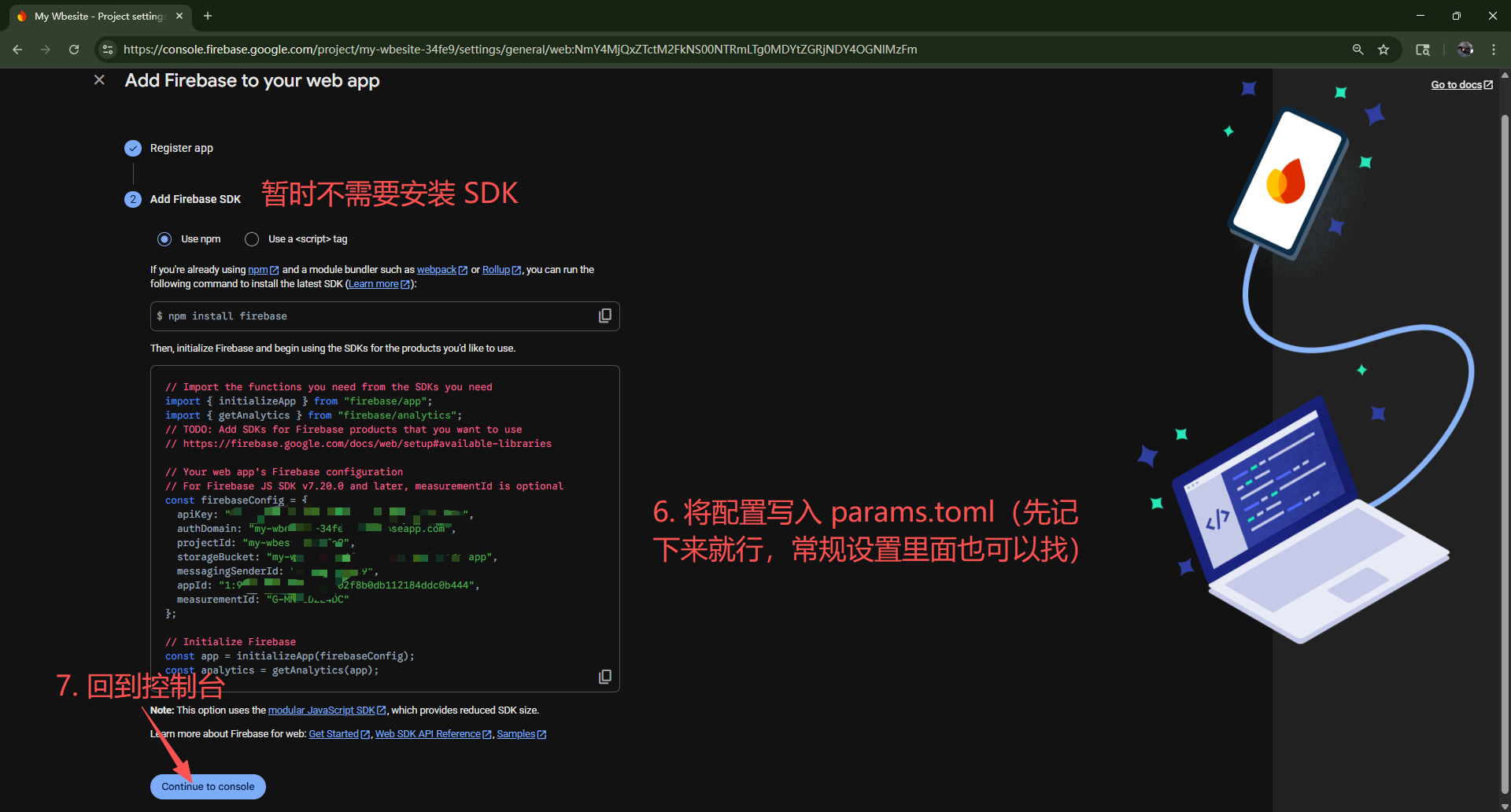Open the webpack link
Image resolution: width=1511 pixels, height=812 pixels.
pos(437,270)
